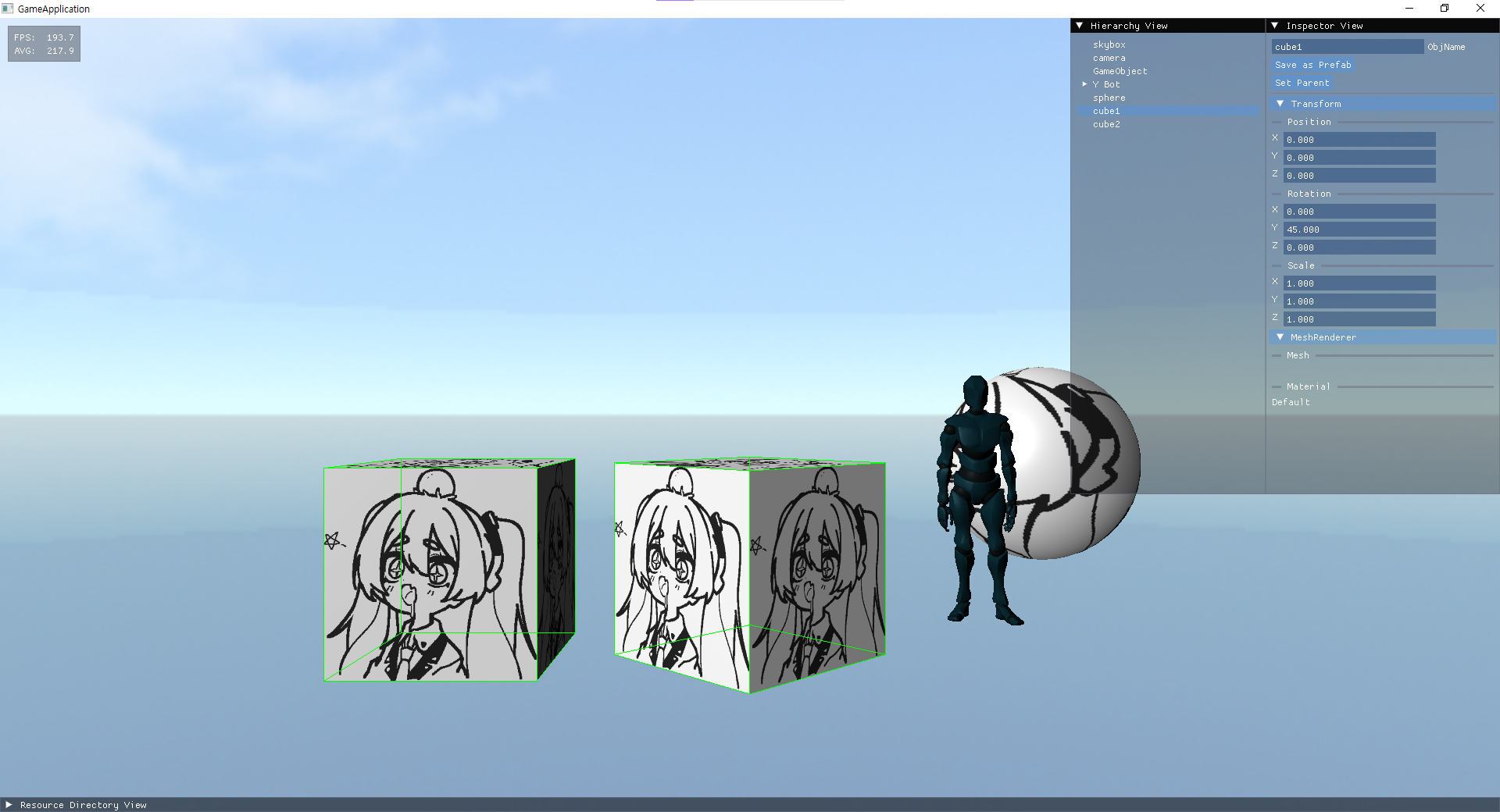
Task: Collapse the Transform component header
Action: click(x=1383, y=104)
